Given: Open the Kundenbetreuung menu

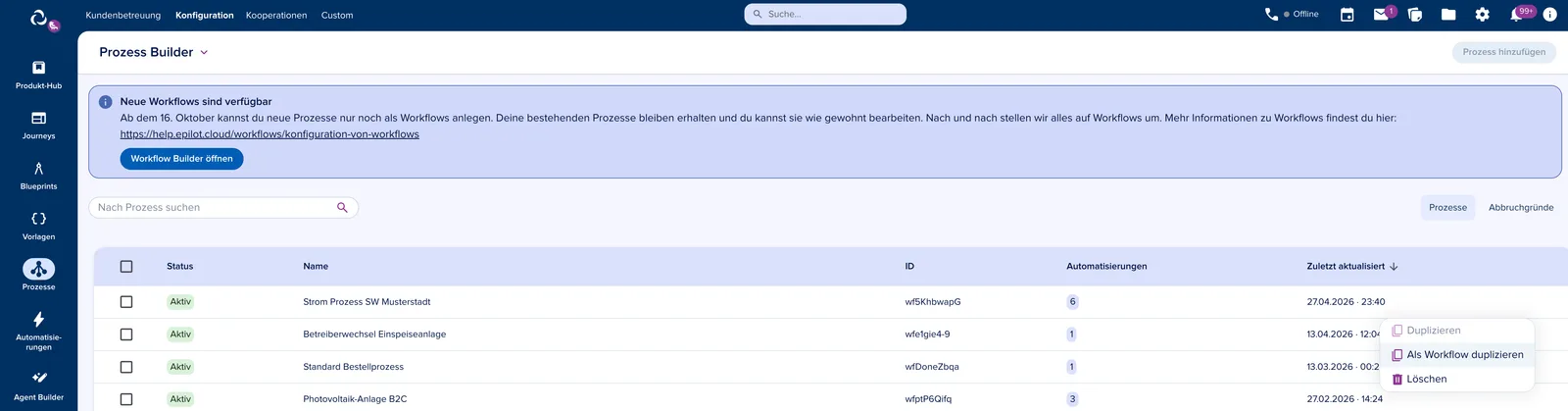Looking at the screenshot, I should [123, 16].
